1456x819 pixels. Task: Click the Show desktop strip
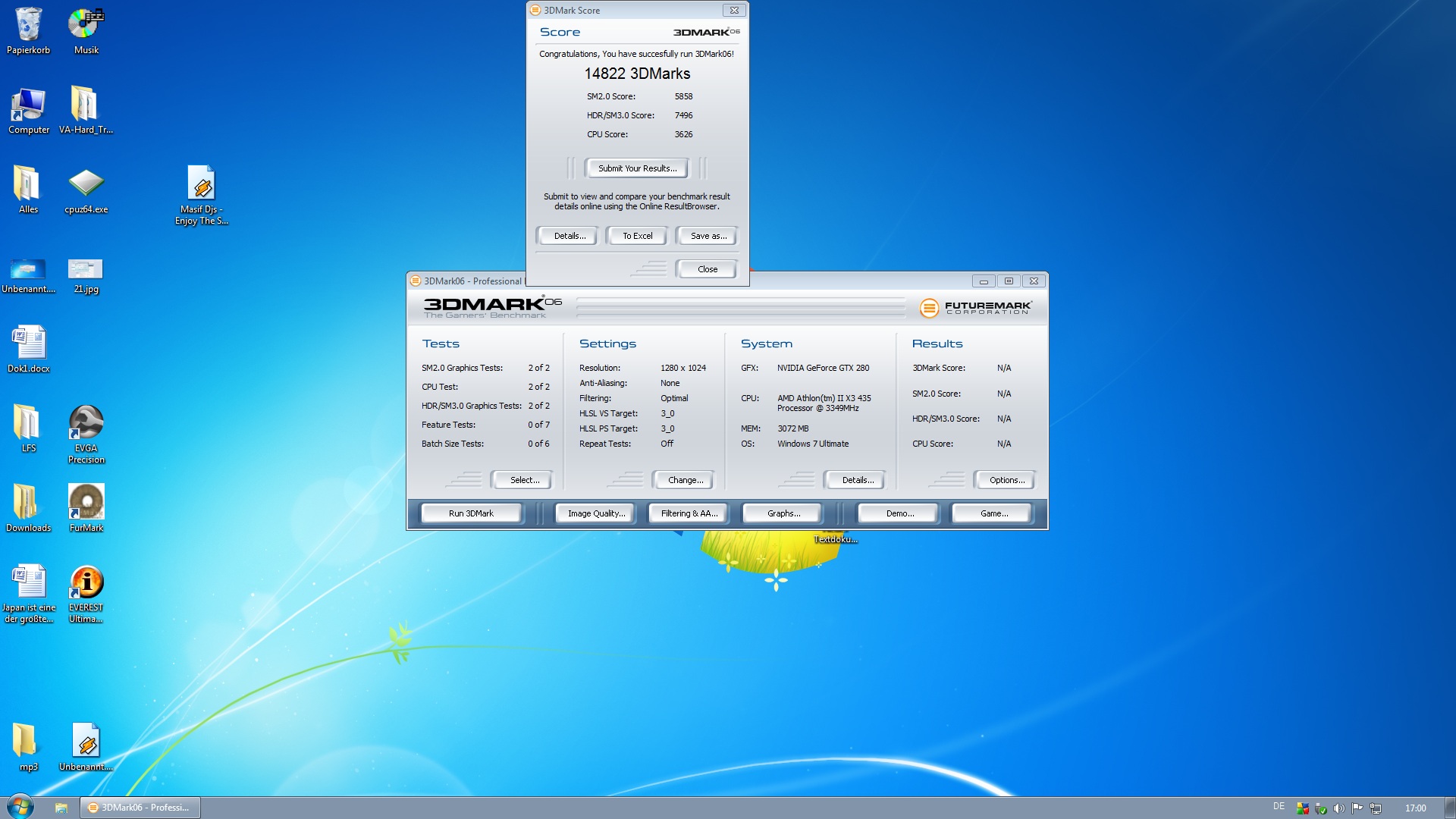point(1450,808)
